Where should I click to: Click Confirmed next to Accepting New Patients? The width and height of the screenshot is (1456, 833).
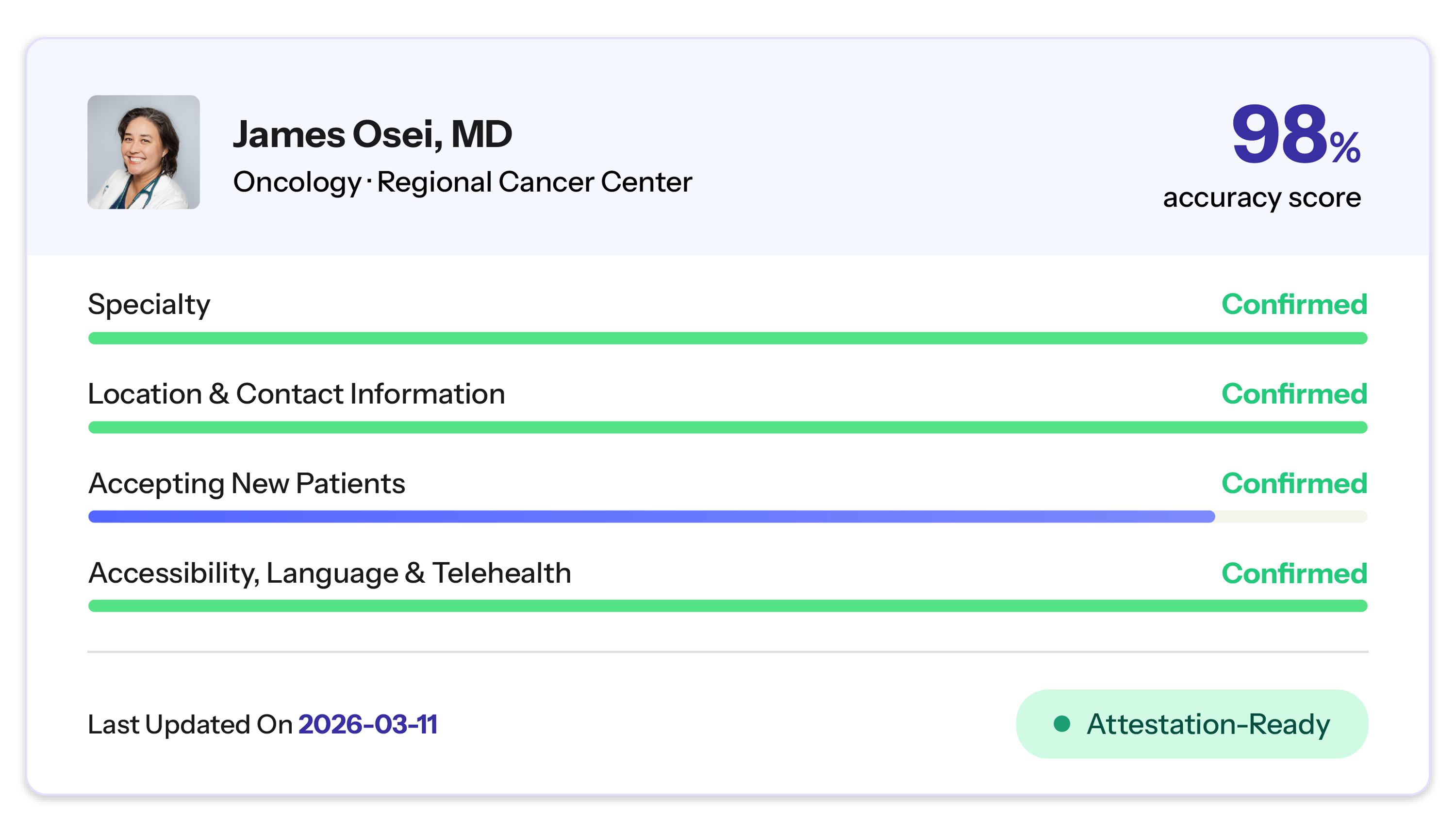pos(1294,483)
